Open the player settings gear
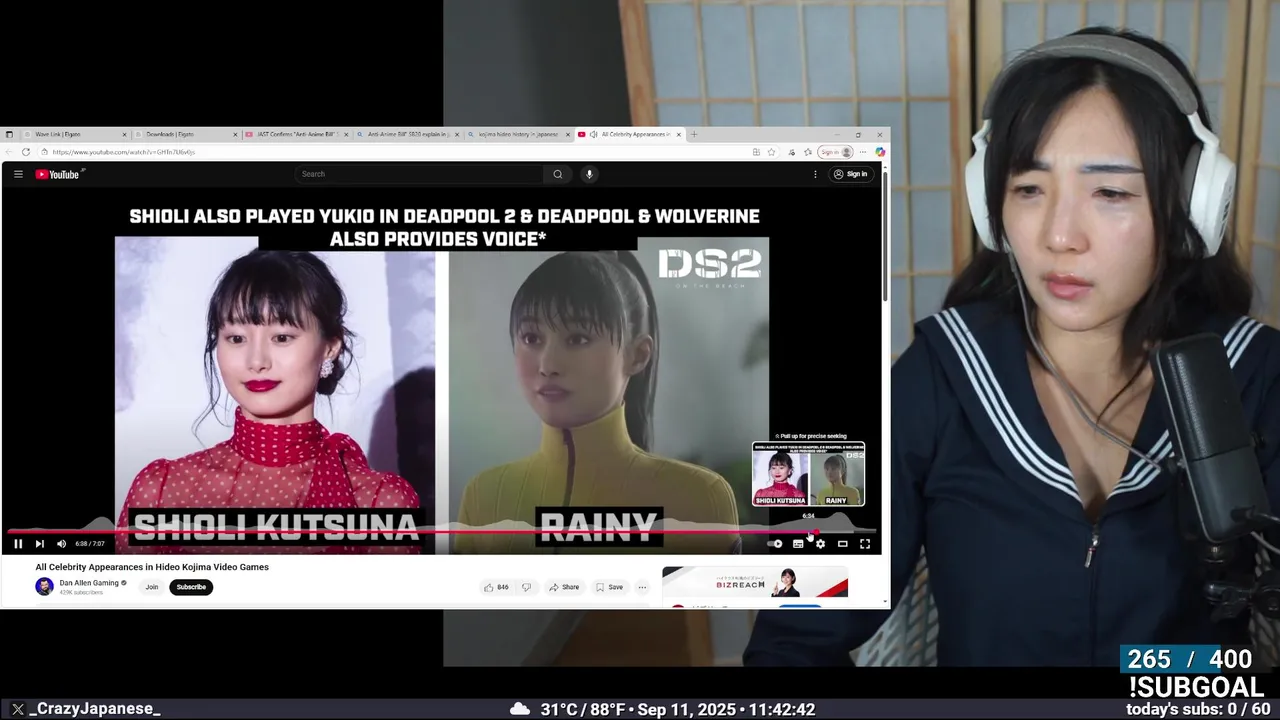The height and width of the screenshot is (720, 1280). pos(820,544)
